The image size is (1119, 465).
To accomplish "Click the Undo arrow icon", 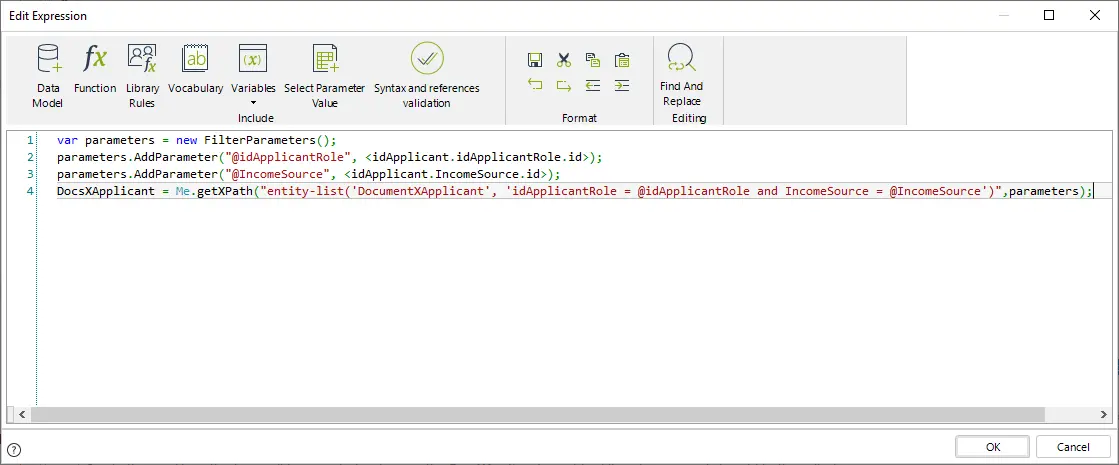I will point(535,85).
